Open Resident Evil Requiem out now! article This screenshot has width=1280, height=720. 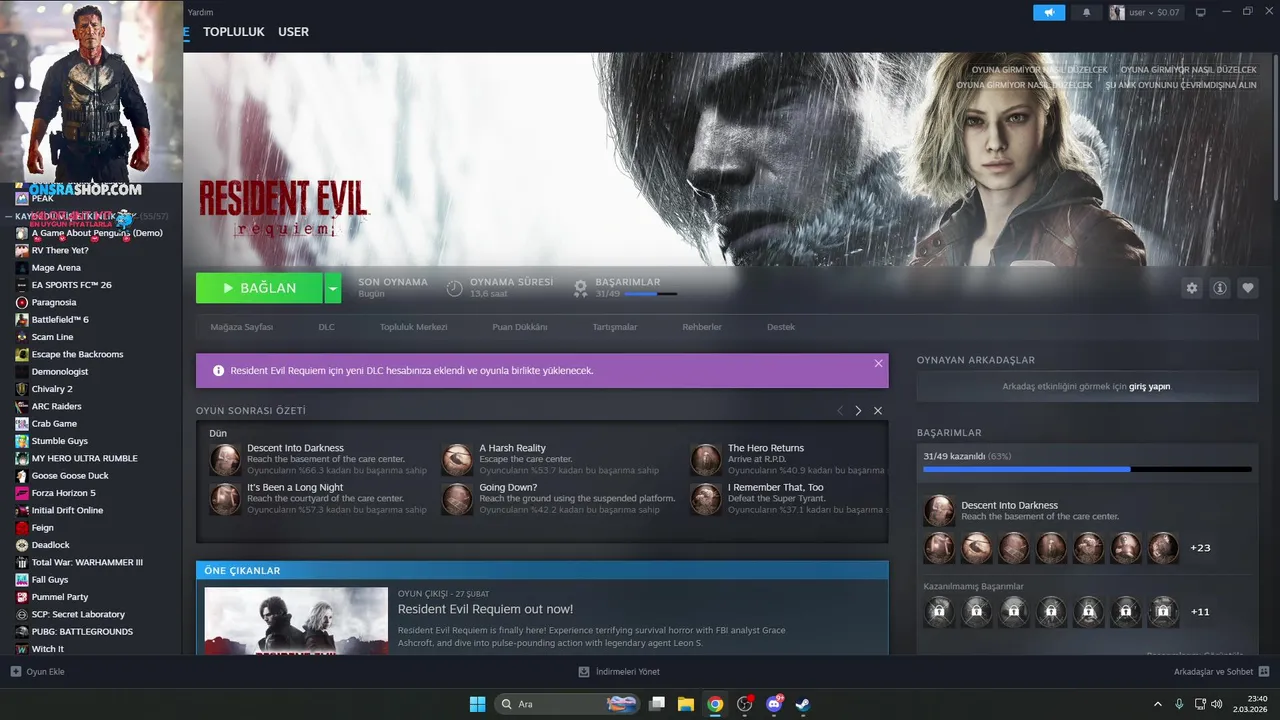click(x=485, y=609)
